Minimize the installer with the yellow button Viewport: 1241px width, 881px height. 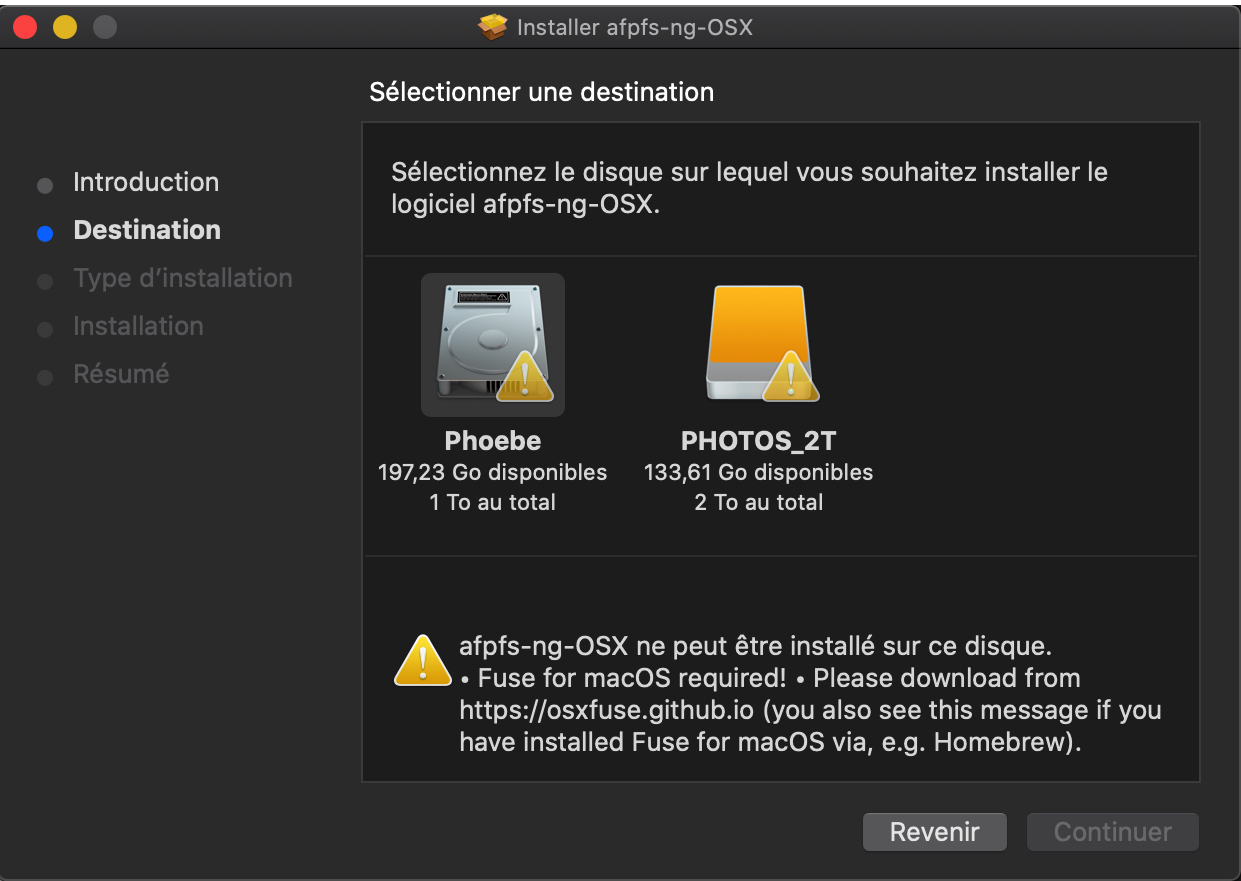(x=65, y=27)
